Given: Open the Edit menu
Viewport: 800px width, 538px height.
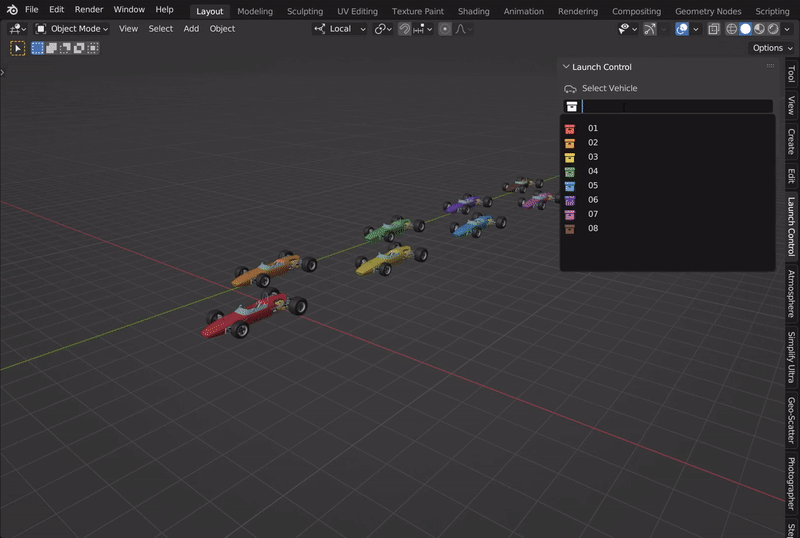Looking at the screenshot, I should click(56, 10).
